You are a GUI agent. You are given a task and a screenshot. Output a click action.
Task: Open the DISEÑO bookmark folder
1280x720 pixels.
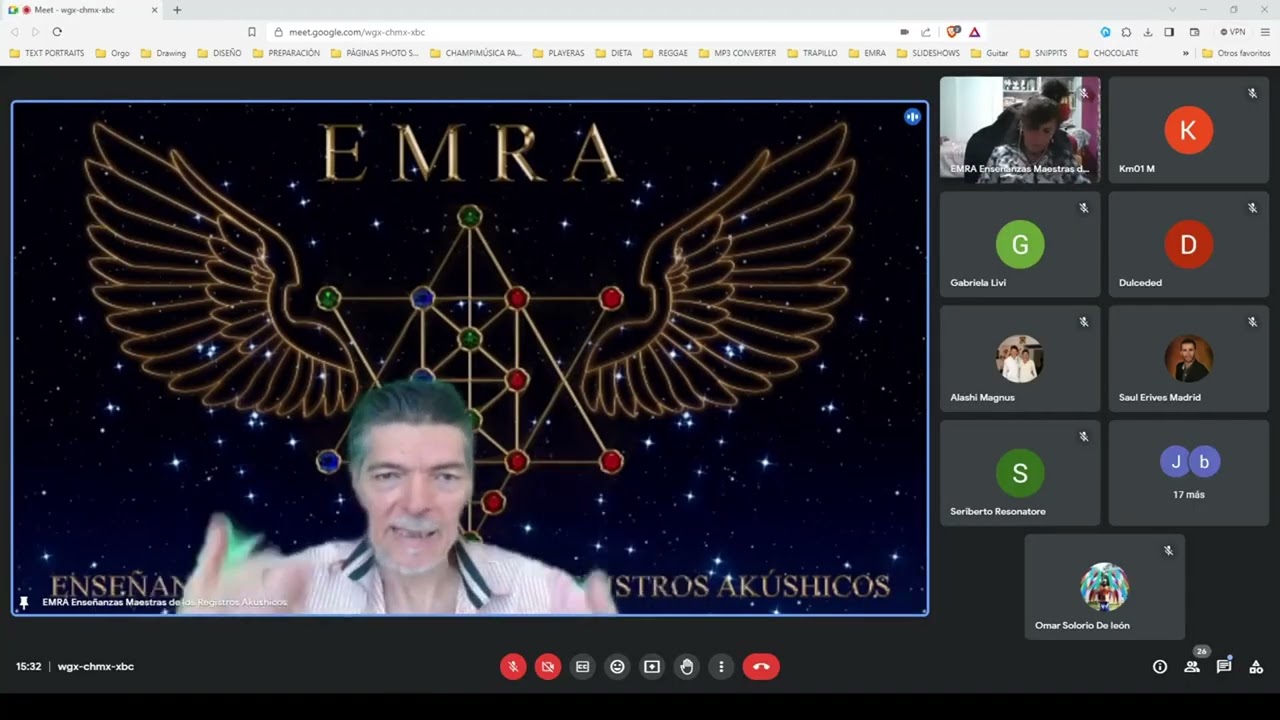point(219,53)
